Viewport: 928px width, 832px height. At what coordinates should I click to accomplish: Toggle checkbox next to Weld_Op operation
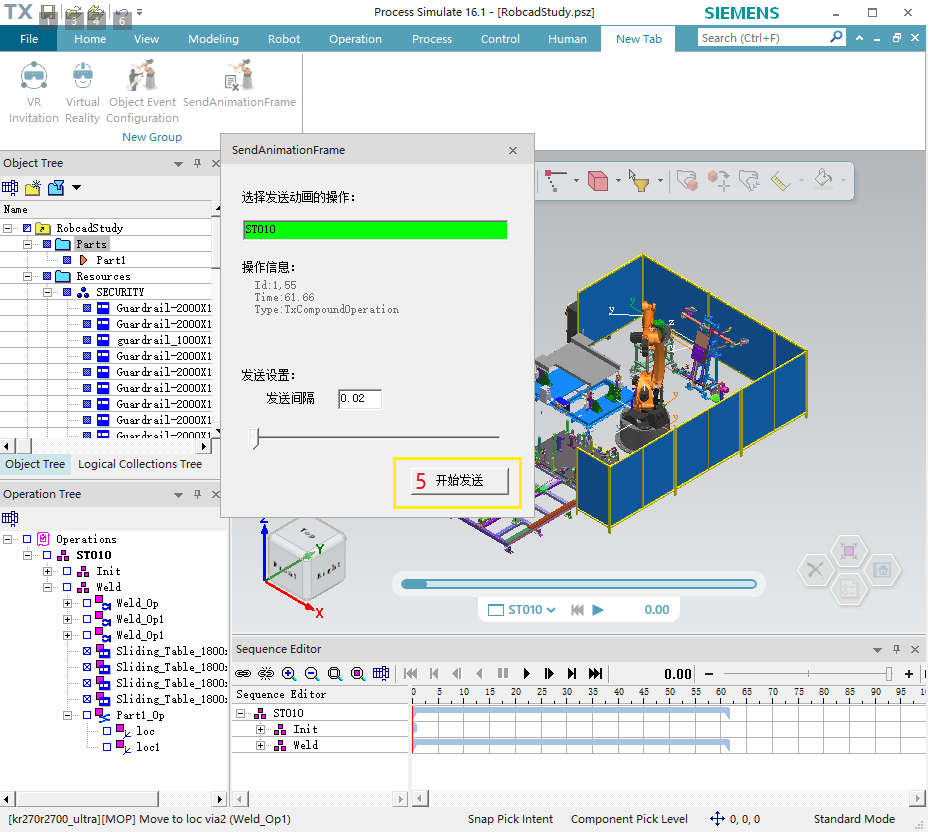(87, 603)
